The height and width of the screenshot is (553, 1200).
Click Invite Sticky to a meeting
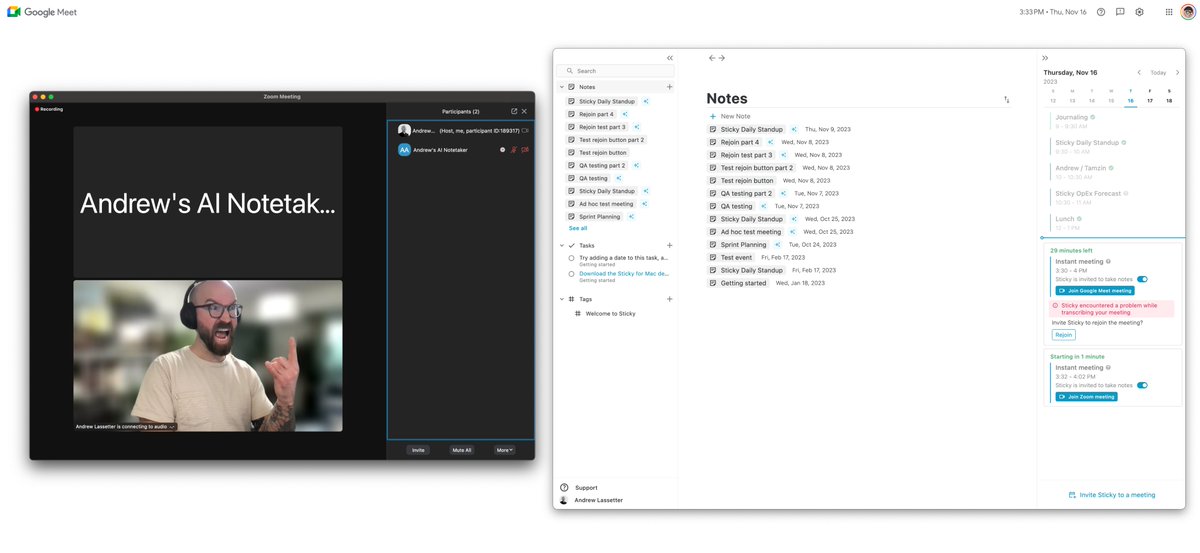1112,495
